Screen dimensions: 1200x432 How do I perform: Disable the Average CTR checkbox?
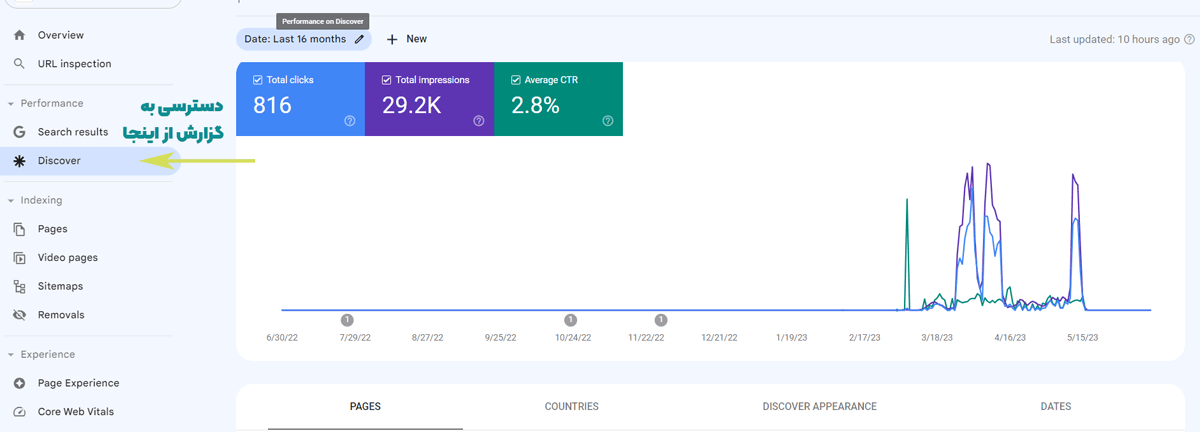(516, 80)
